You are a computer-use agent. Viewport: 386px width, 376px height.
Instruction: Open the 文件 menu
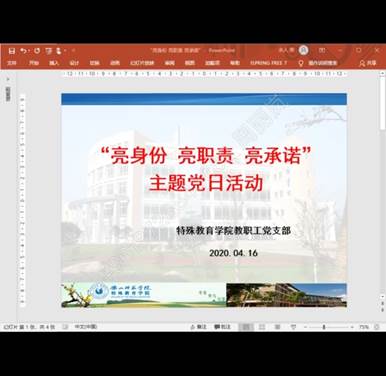[12, 63]
